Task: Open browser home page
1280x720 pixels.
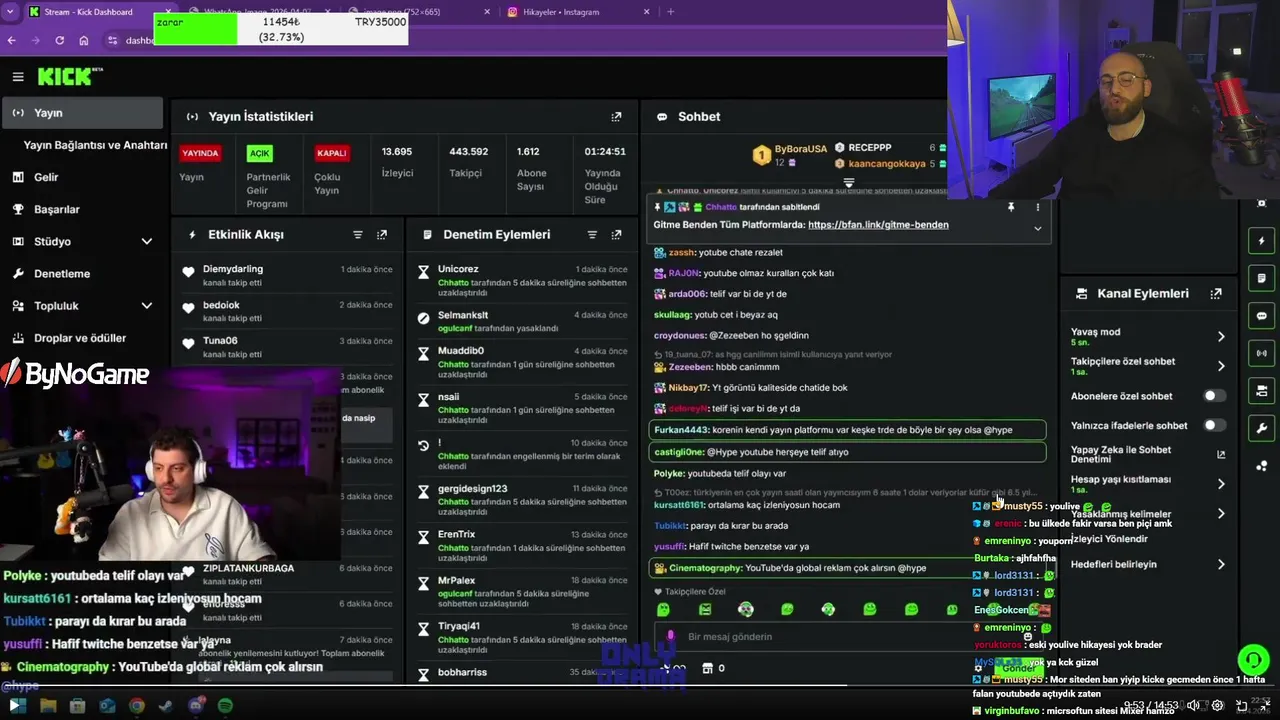Action: (84, 40)
